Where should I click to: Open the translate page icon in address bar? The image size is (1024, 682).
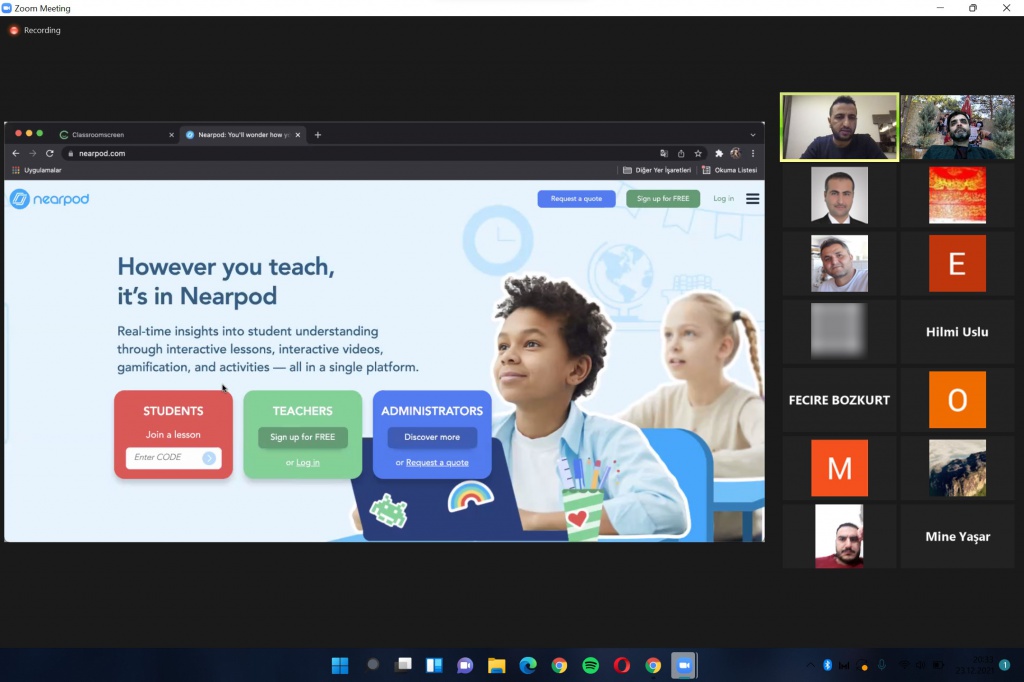pyautogui.click(x=664, y=154)
